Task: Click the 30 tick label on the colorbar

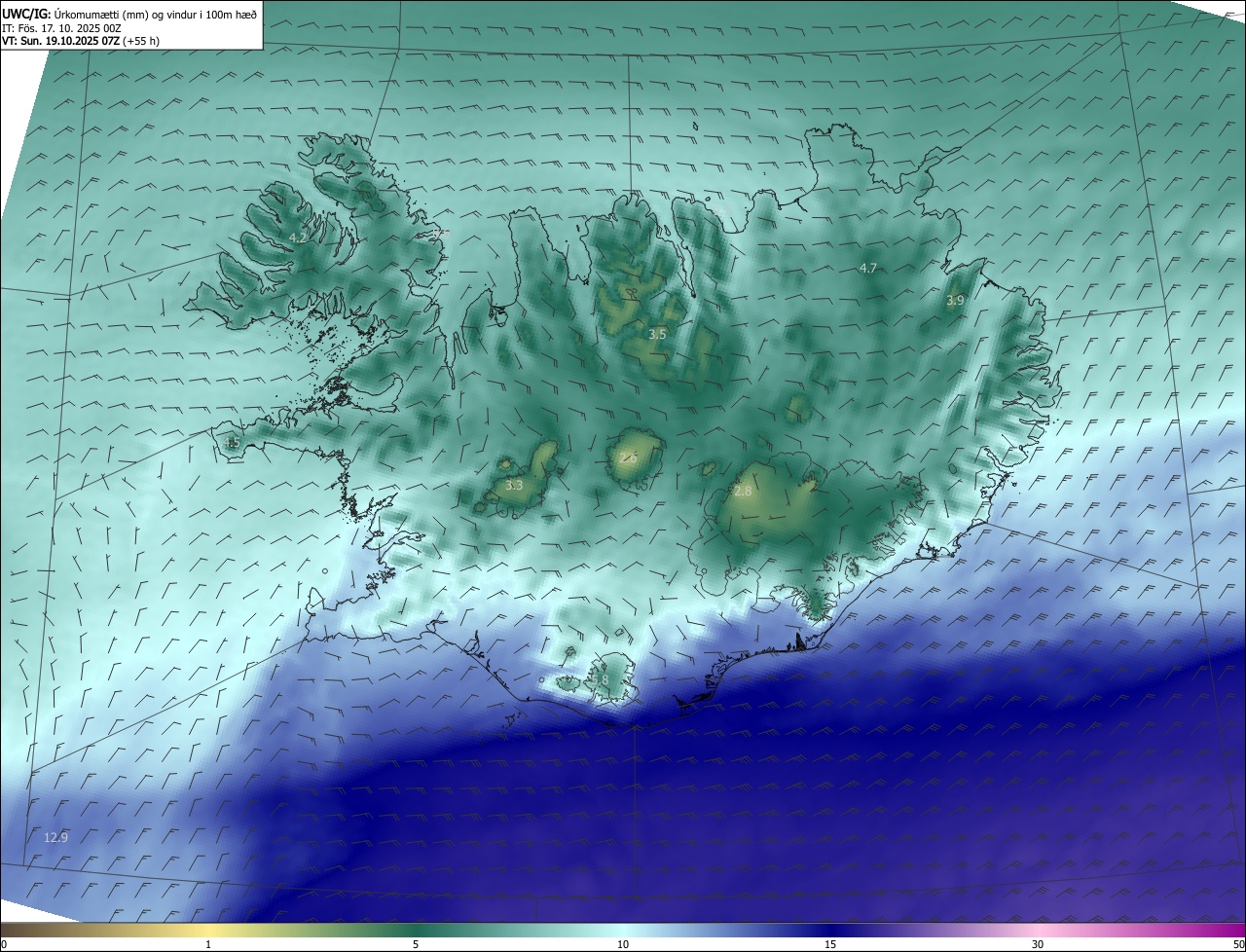Action: (x=1038, y=944)
